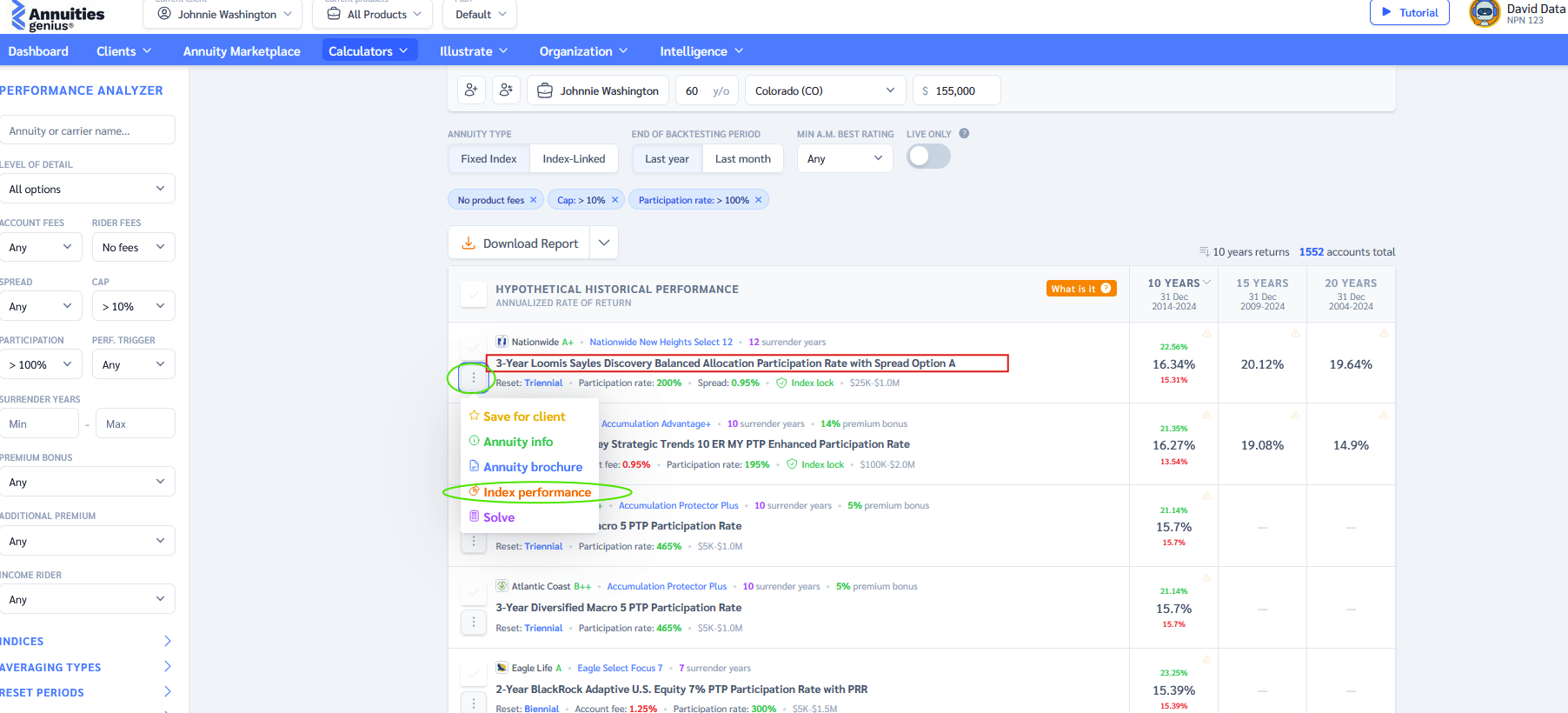Viewport: 1568px width, 713px height.
Task: Remove the No product fees filter chip
Action: tap(534, 200)
